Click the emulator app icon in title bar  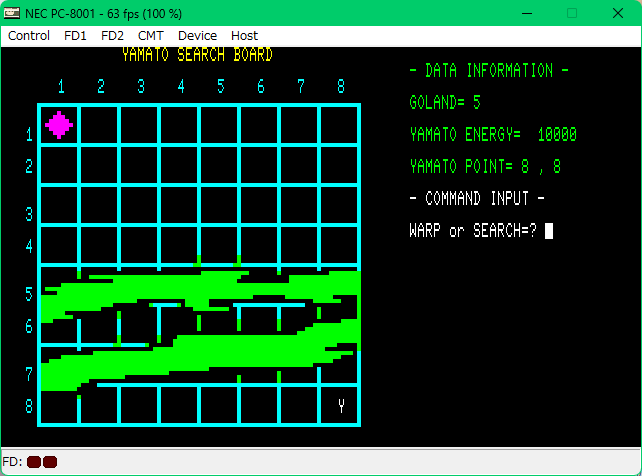11,13
